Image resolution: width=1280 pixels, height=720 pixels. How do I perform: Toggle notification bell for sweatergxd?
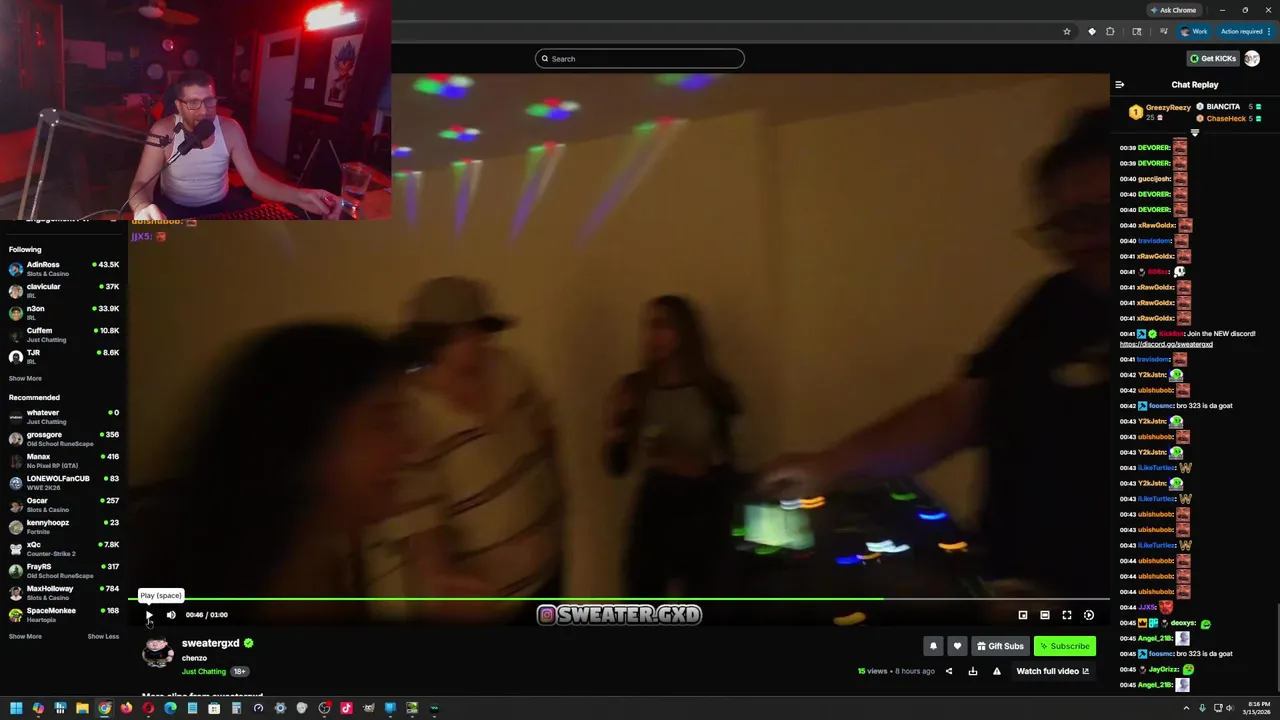point(933,646)
